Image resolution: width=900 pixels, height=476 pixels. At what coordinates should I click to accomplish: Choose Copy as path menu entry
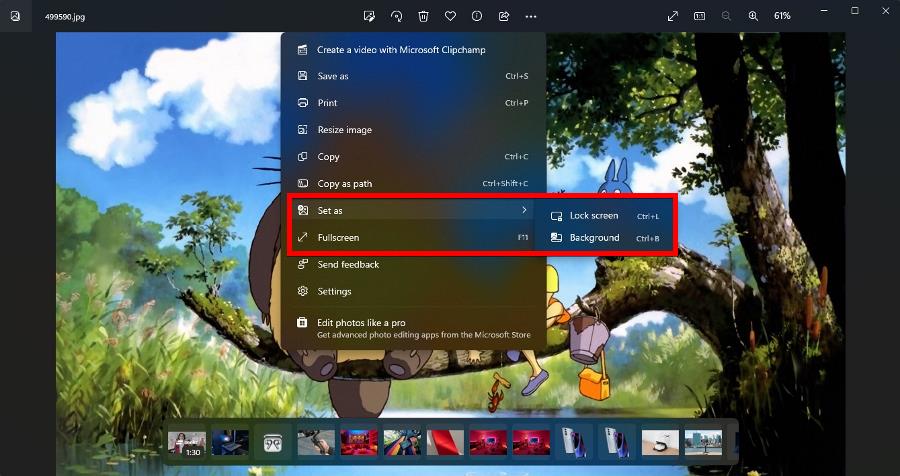[413, 184]
